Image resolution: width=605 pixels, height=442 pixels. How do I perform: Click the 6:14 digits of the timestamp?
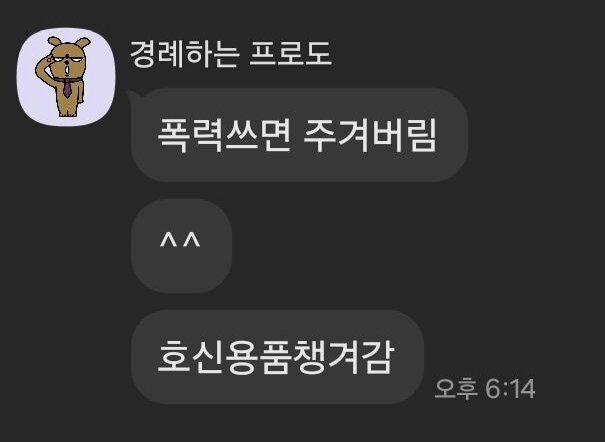(510, 388)
